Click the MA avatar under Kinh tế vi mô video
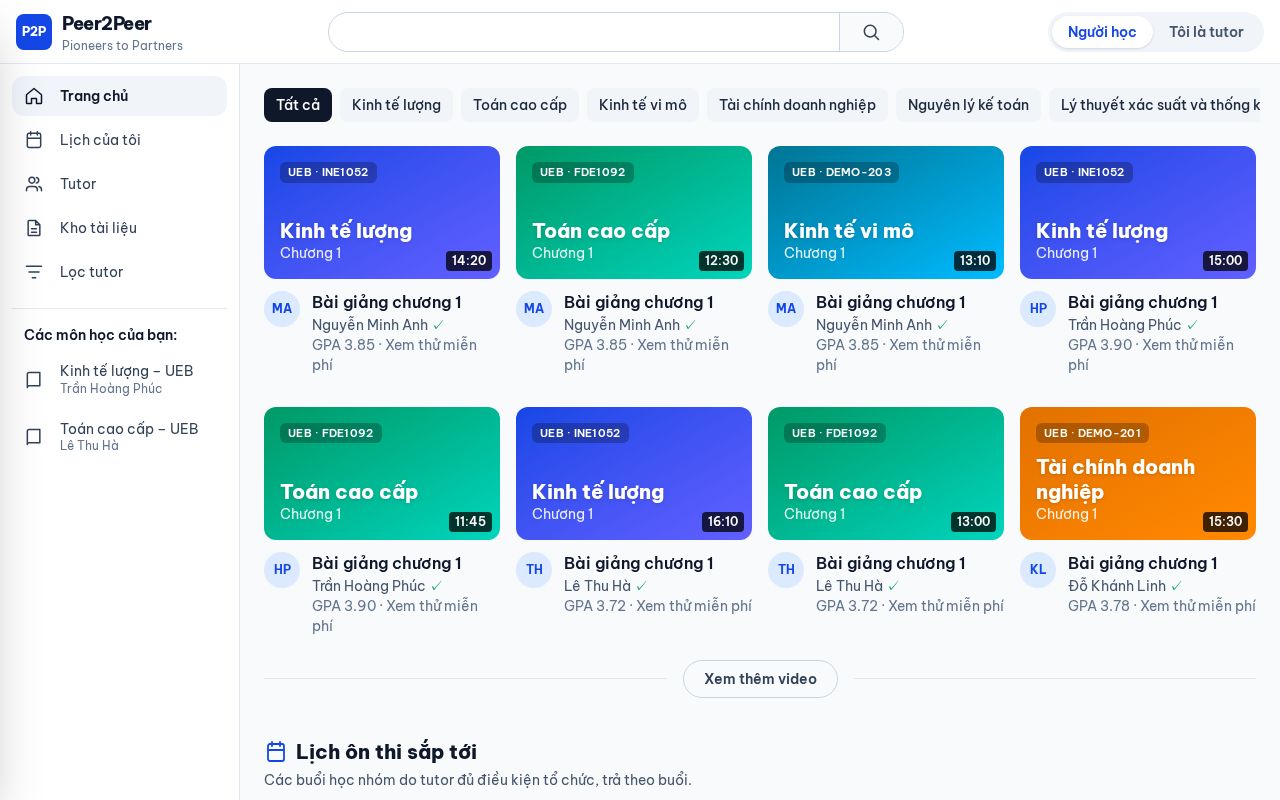1280x800 pixels. [786, 309]
